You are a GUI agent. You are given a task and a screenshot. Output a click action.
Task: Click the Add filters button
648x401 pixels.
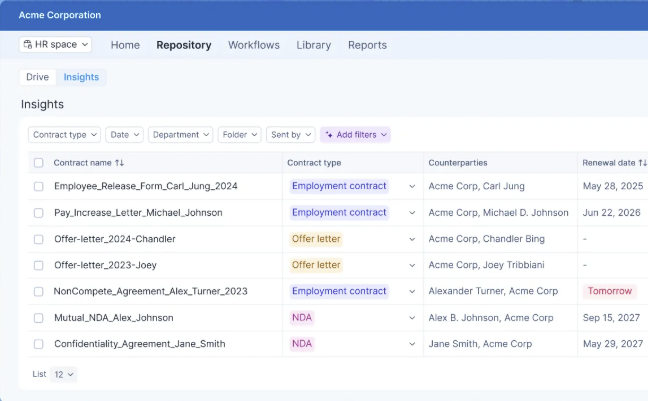(x=355, y=135)
